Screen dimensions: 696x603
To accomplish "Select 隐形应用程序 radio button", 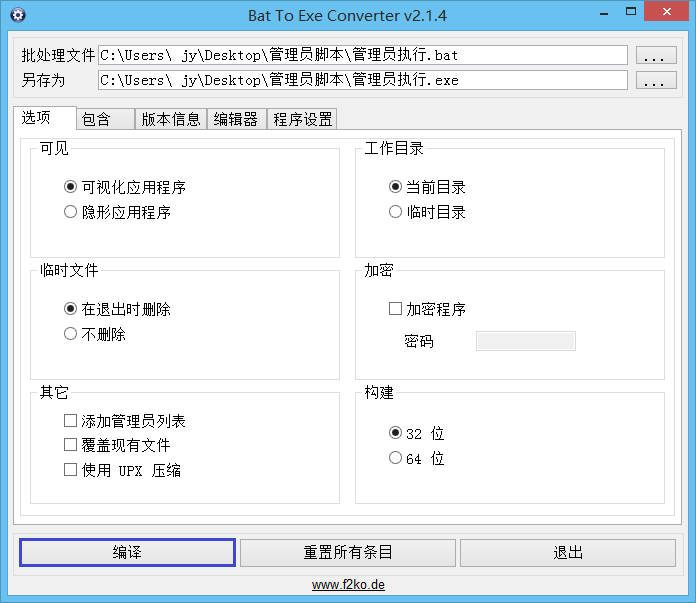I will (70, 212).
